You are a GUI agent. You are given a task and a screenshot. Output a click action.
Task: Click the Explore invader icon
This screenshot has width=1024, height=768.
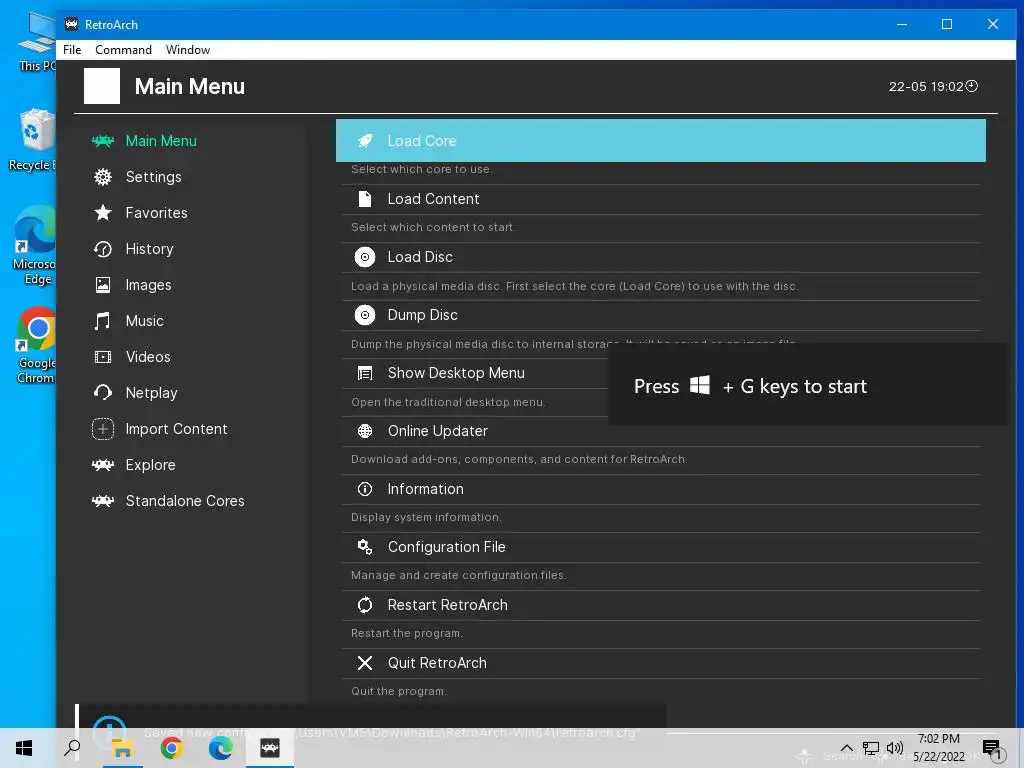tap(103, 465)
